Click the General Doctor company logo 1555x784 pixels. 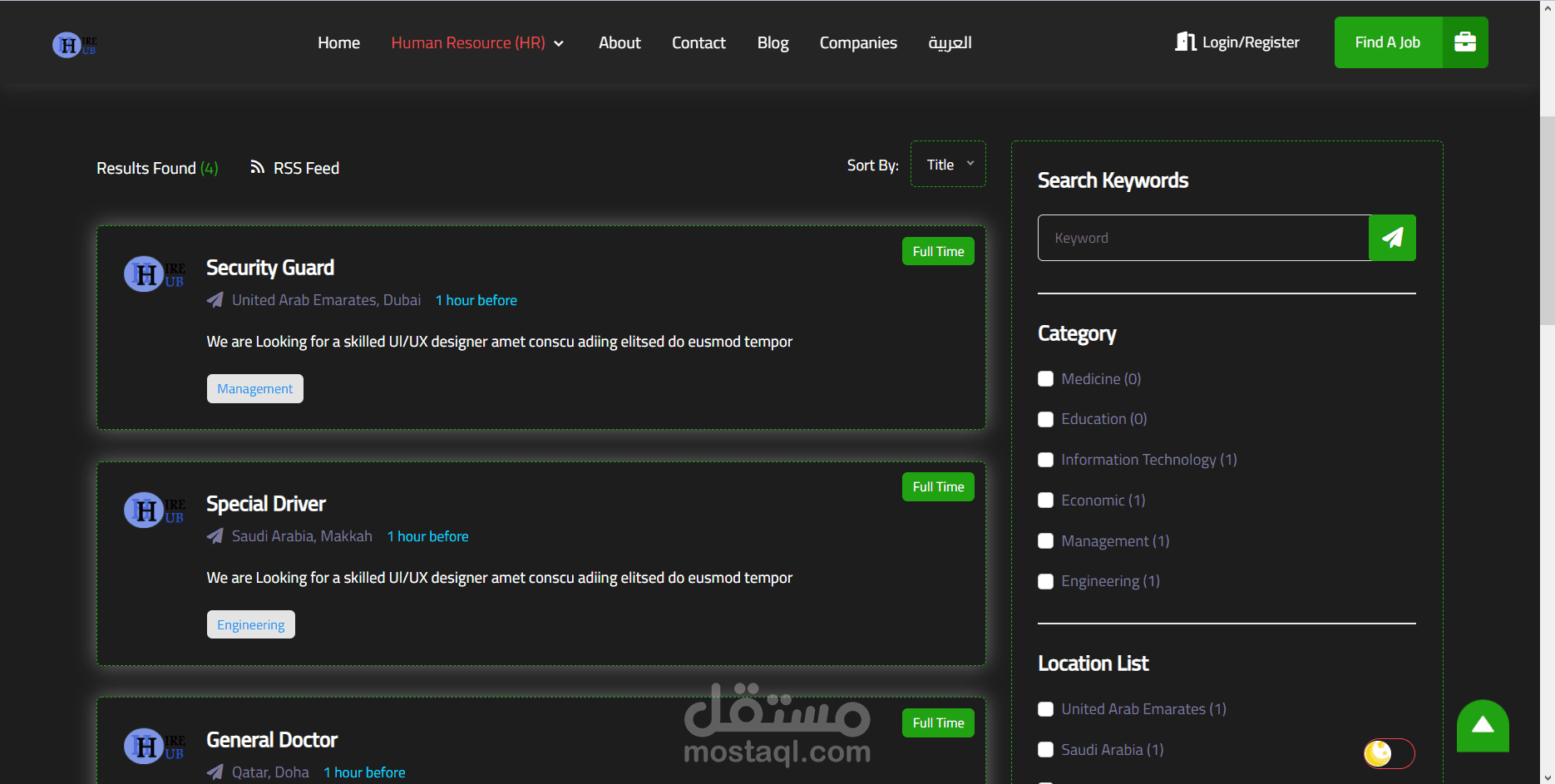tap(155, 747)
